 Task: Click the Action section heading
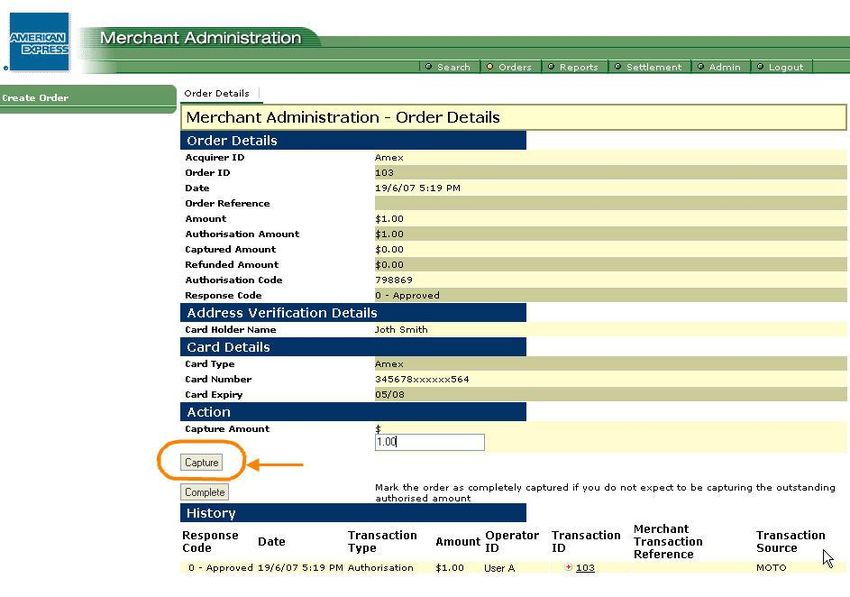(353, 412)
